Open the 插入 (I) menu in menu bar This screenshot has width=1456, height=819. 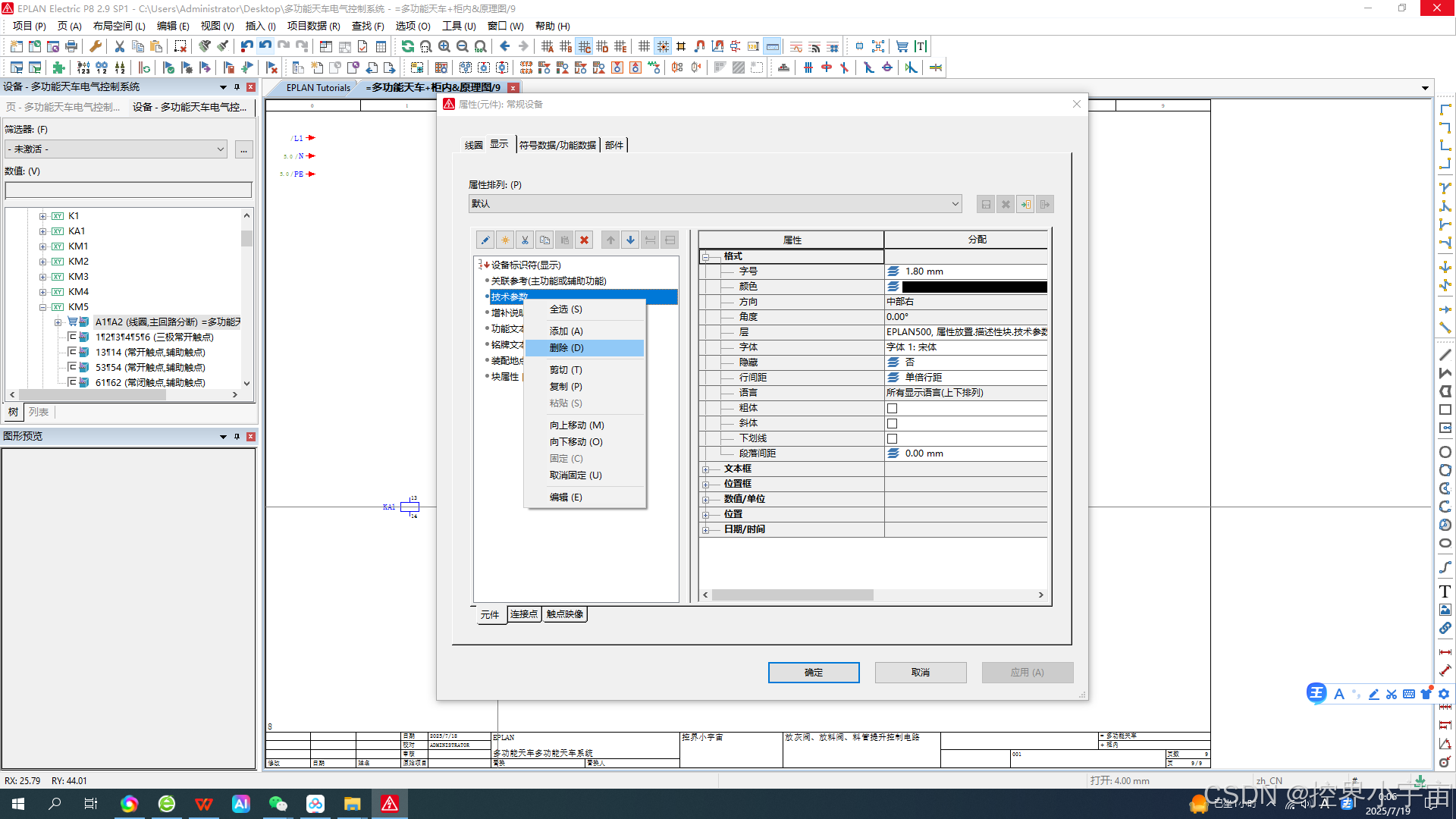coord(260,26)
